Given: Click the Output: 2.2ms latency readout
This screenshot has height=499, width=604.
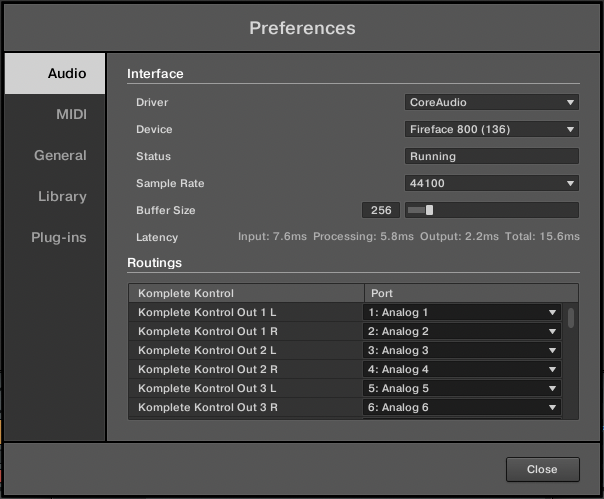Looking at the screenshot, I should 459,237.
